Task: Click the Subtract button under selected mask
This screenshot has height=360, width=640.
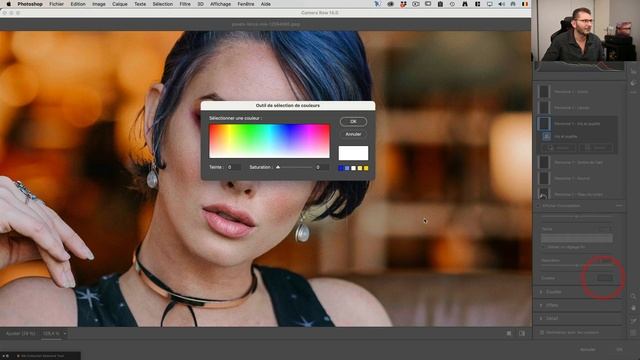Action: 595,148
